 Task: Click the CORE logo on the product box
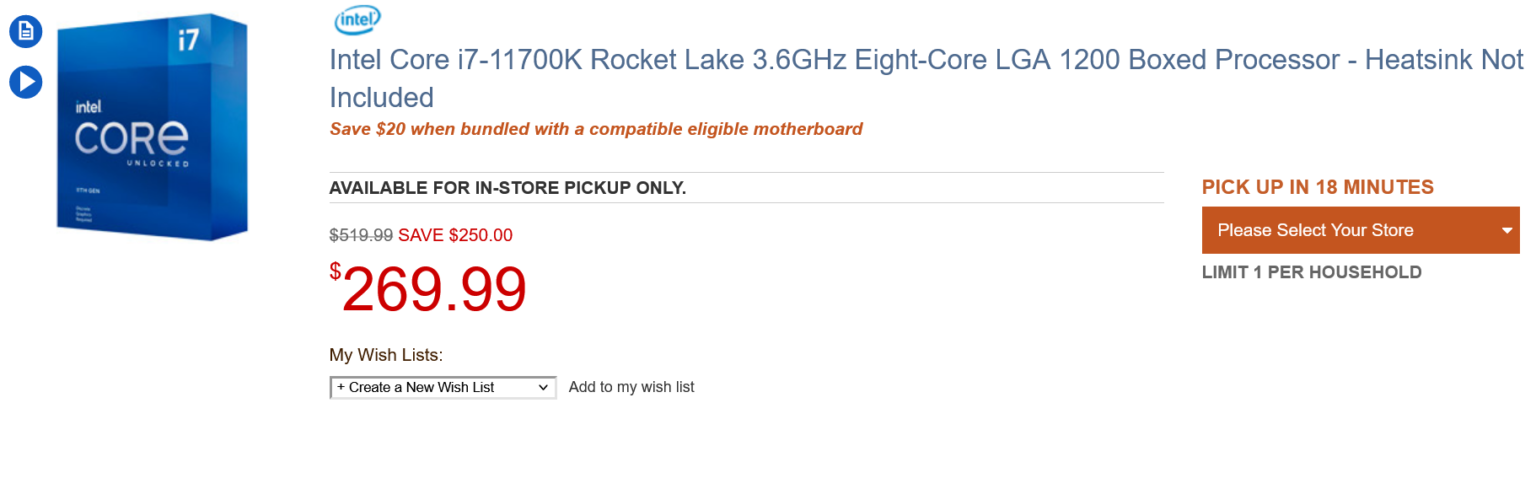(x=131, y=138)
